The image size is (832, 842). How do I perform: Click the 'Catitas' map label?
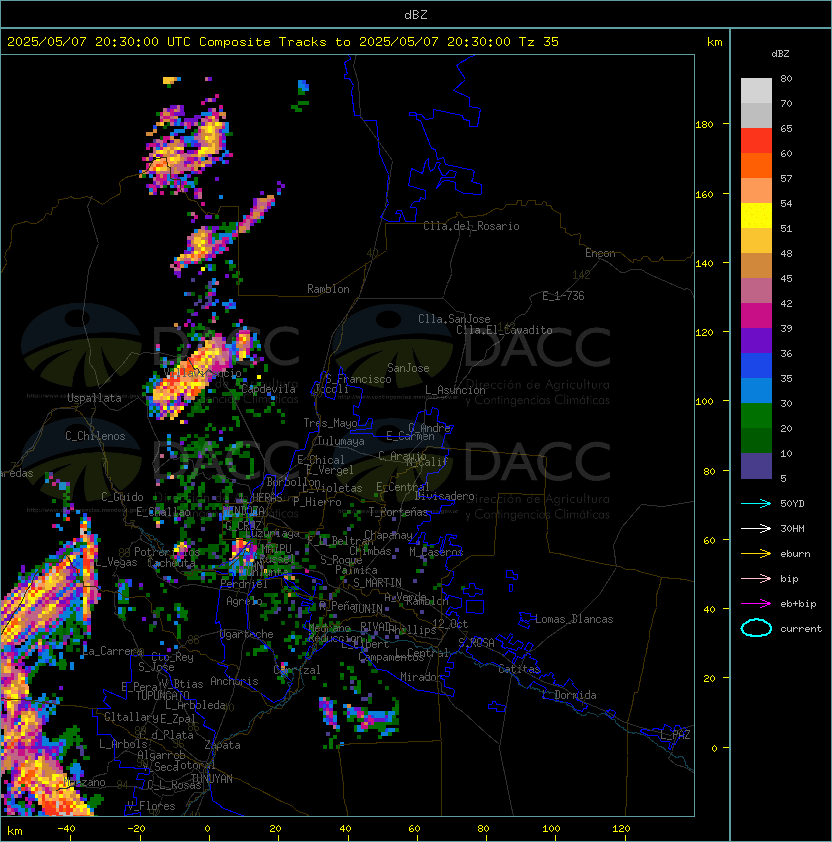(519, 669)
